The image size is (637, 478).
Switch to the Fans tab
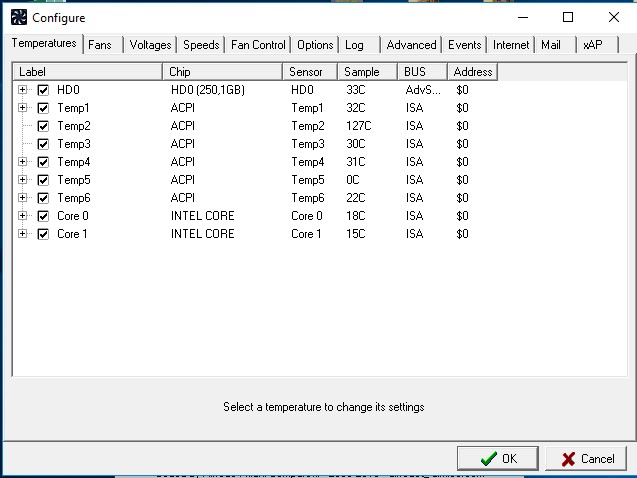point(100,45)
